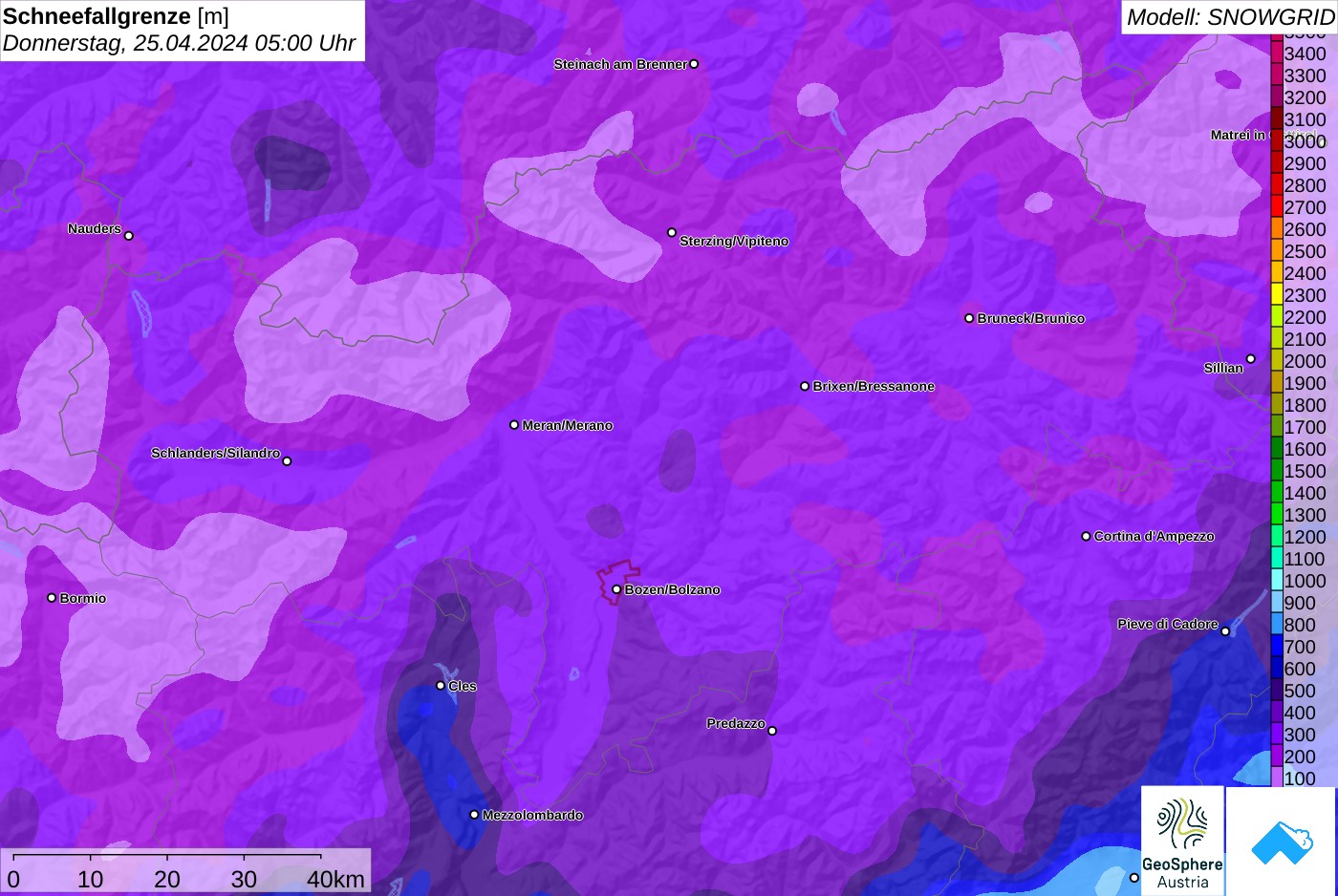Click the legend value '1800'
The width and height of the screenshot is (1338, 896).
[1306, 405]
